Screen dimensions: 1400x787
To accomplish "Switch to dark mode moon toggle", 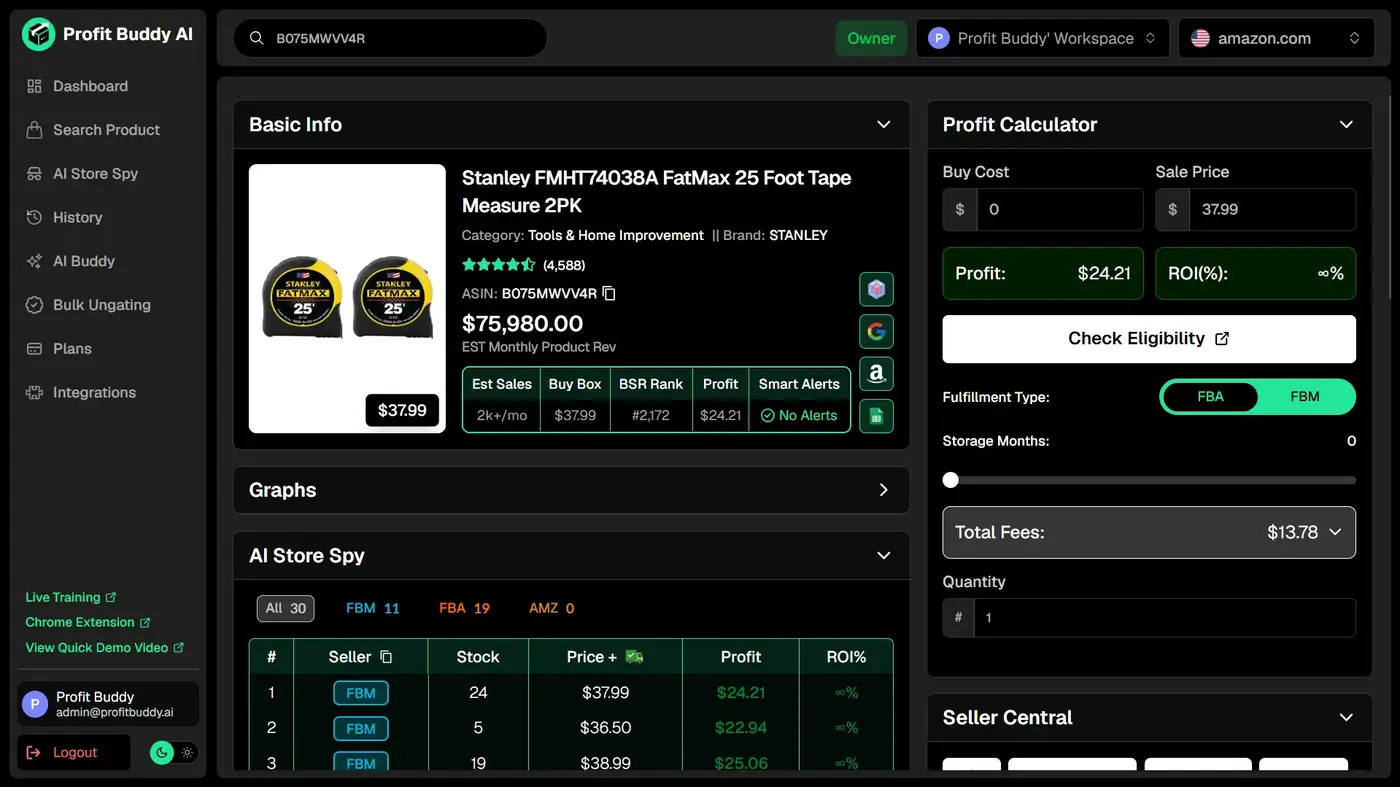I will click(162, 753).
